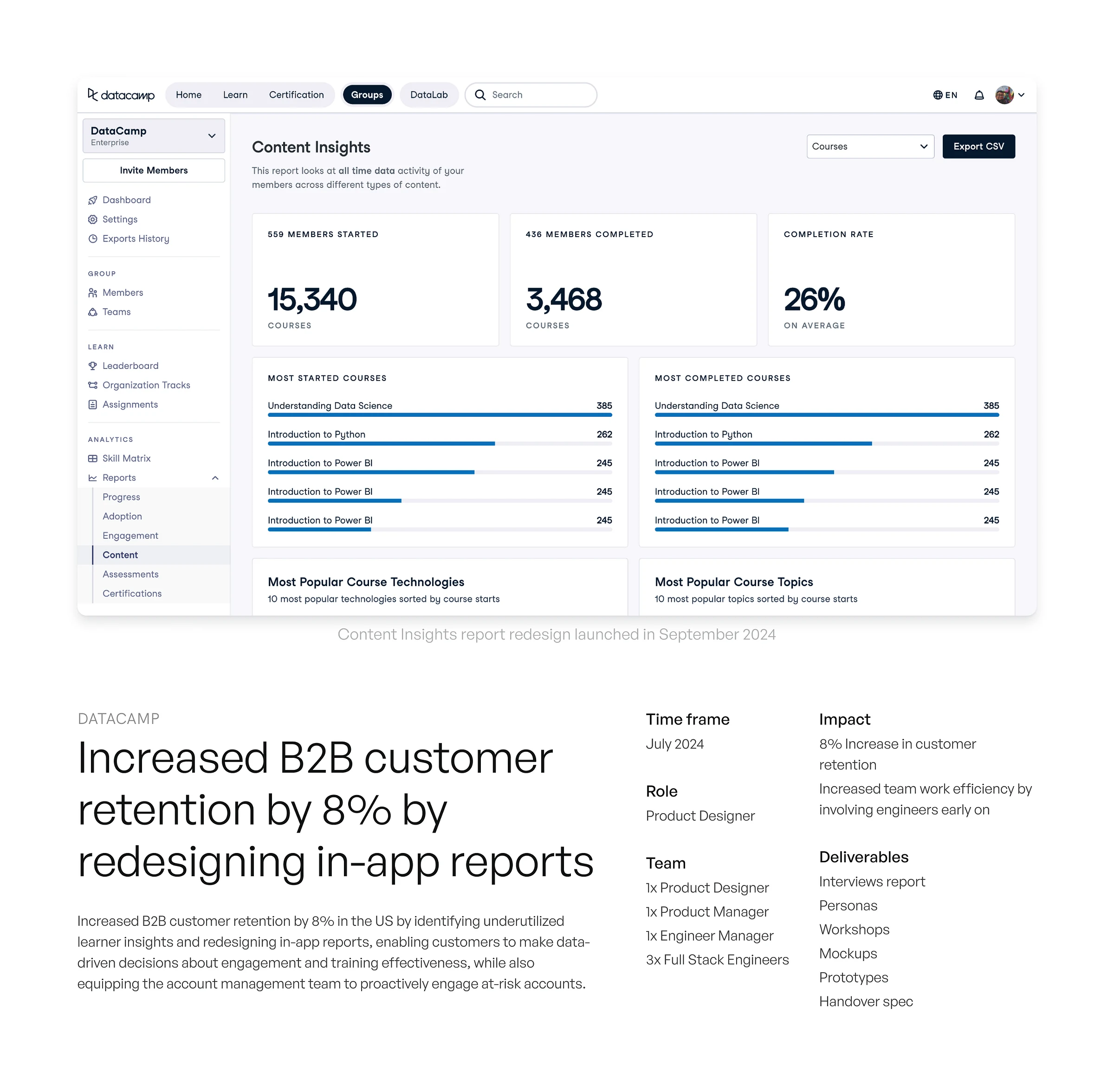Click the Dashboard rocket icon

(92, 200)
